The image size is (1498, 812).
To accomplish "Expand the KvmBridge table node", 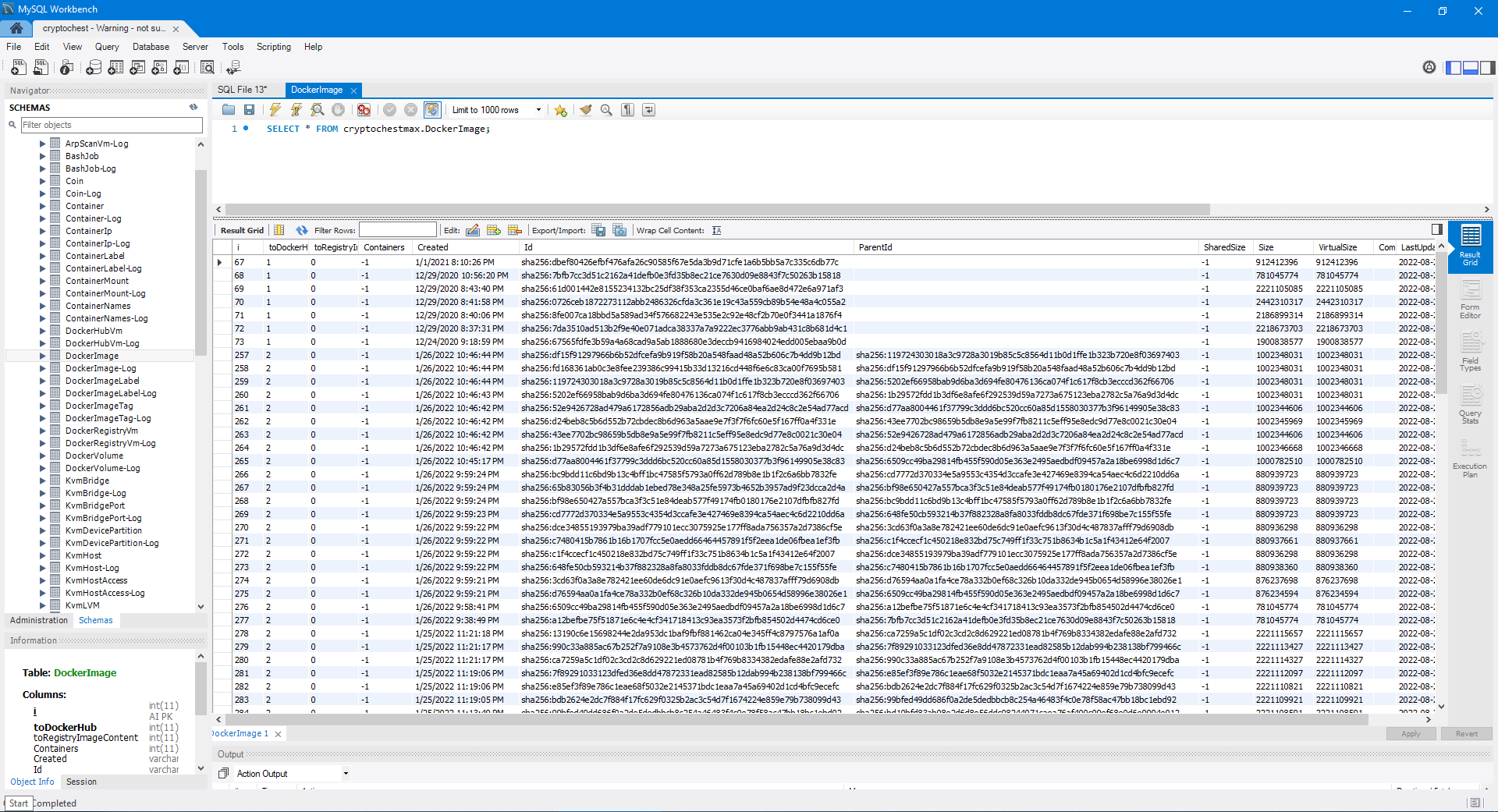I will [x=43, y=480].
